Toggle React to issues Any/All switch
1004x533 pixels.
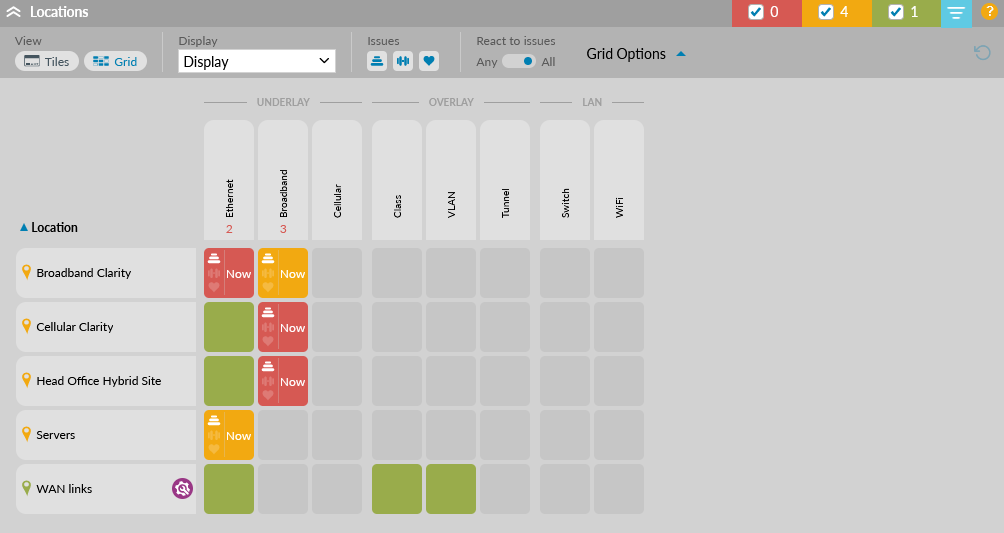click(x=519, y=62)
